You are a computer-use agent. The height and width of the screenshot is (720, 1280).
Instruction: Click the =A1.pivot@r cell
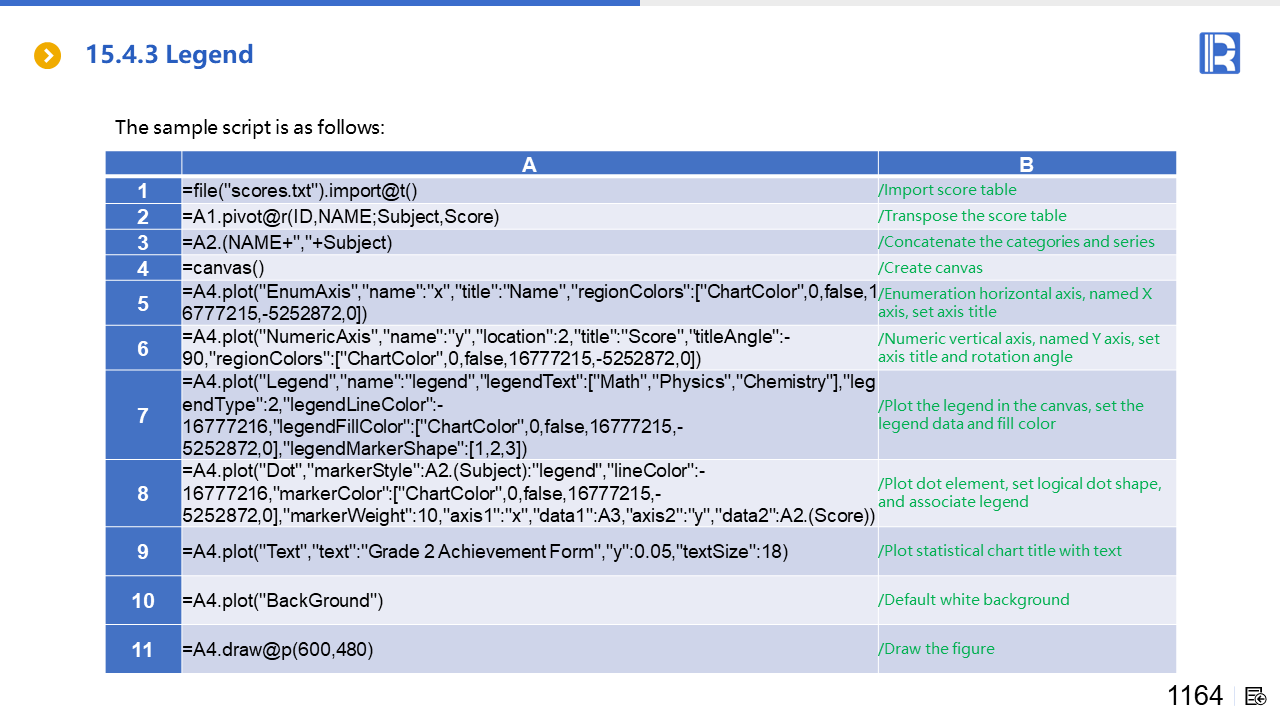[x=340, y=216]
